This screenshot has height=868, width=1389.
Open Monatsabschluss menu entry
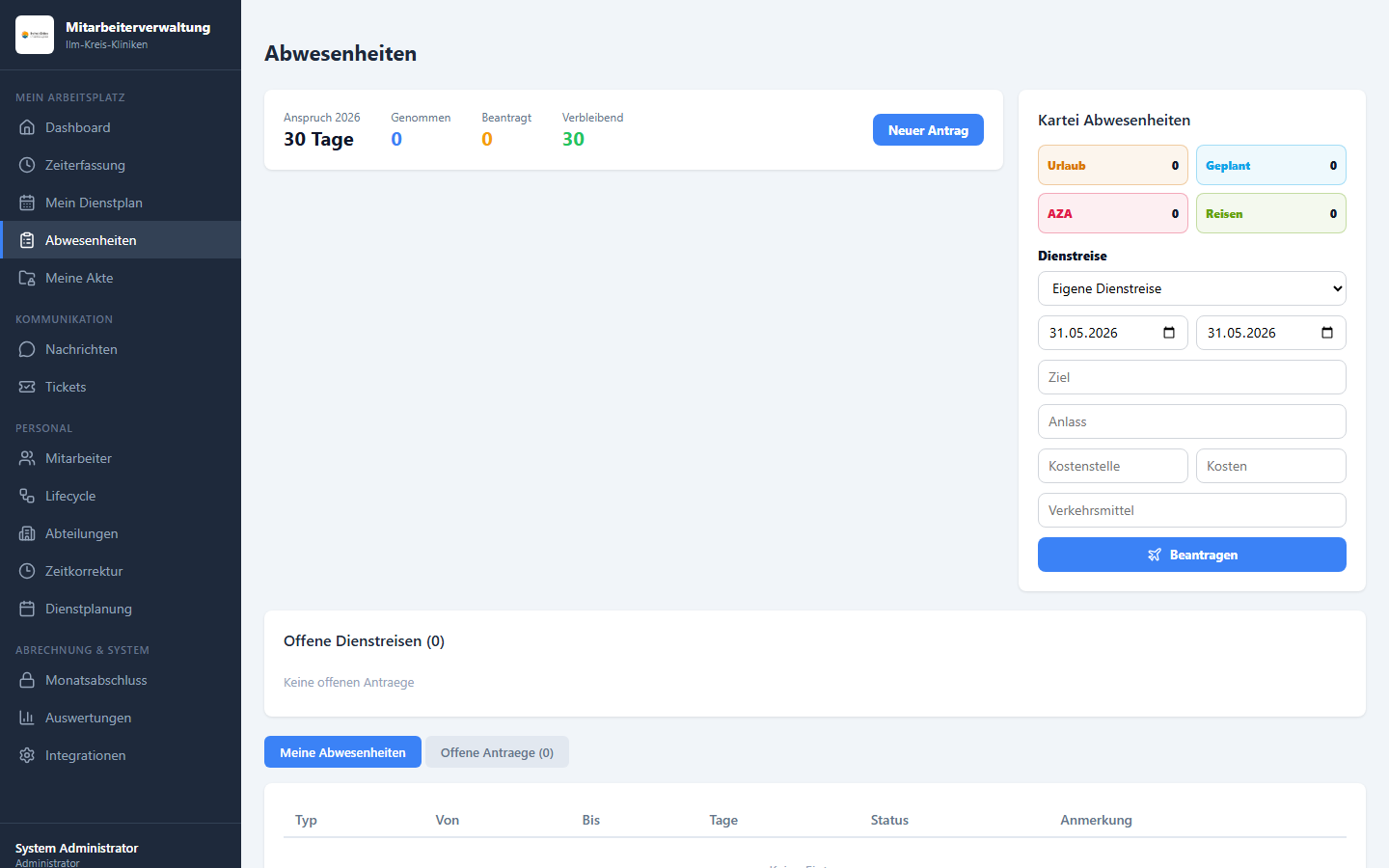click(x=121, y=680)
